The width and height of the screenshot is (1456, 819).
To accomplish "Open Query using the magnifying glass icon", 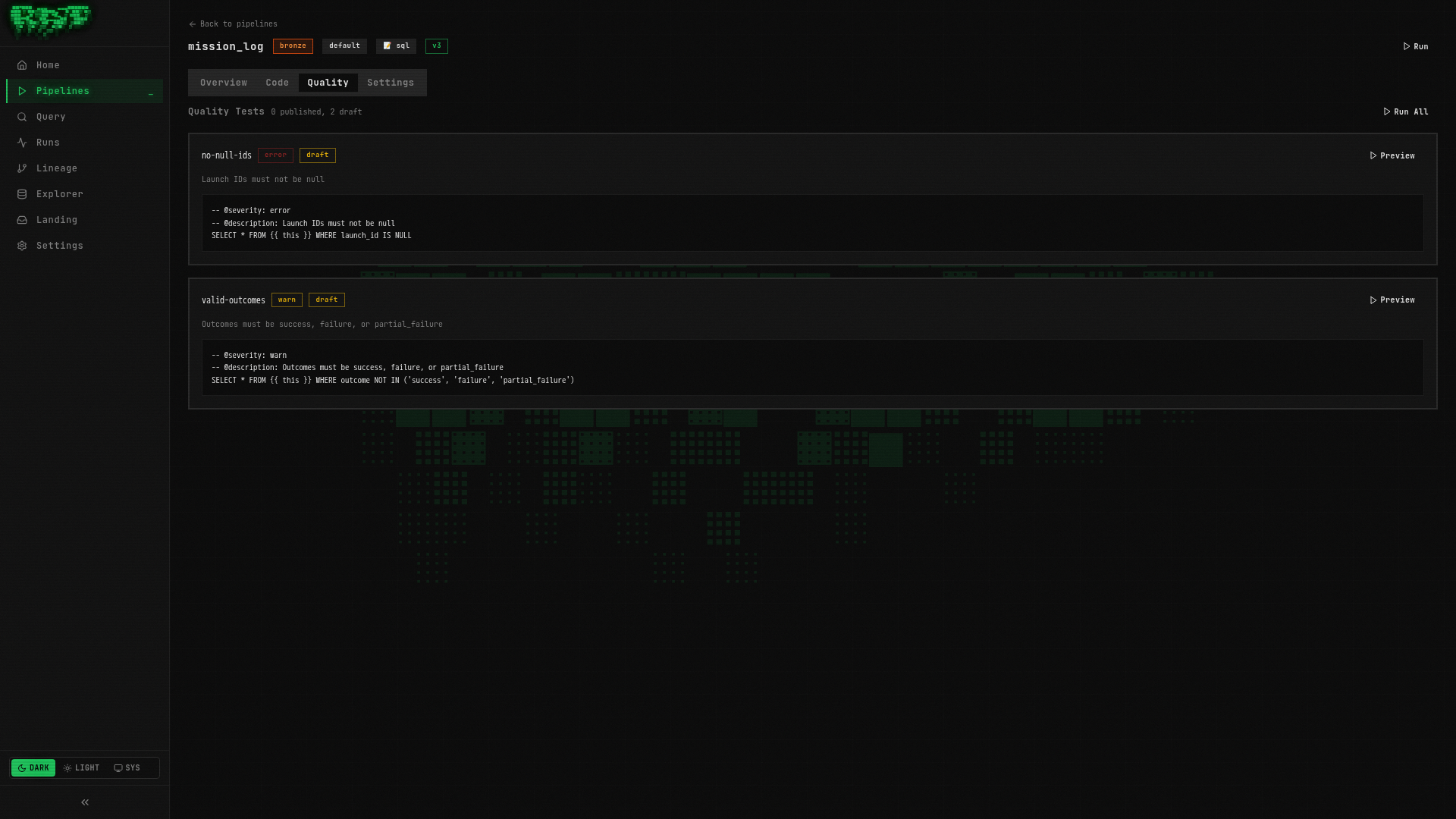I will (23, 117).
